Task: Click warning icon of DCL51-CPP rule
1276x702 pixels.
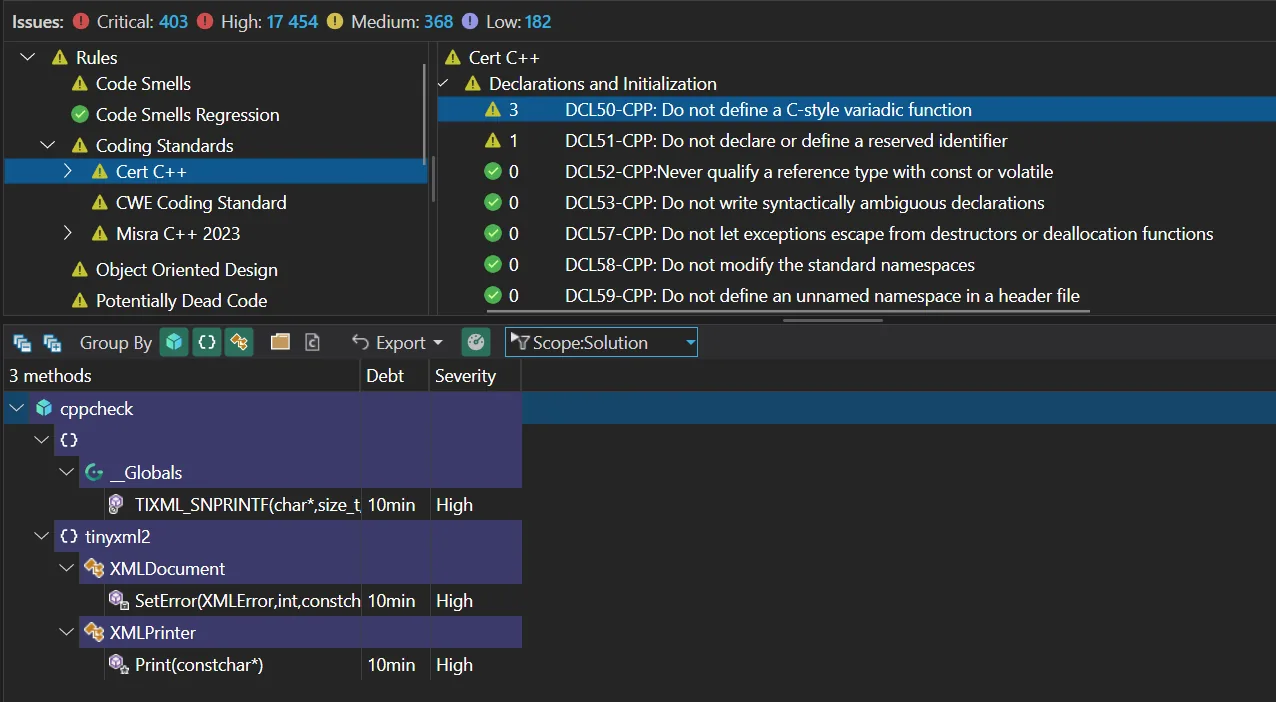Action: pos(492,141)
